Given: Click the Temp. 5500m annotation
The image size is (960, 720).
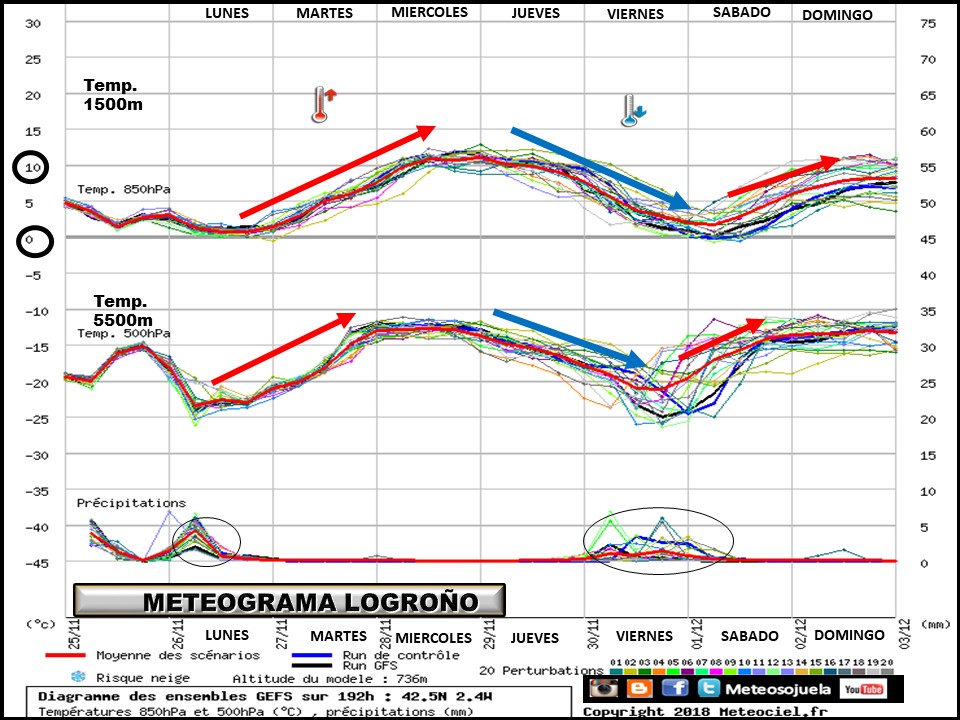Looking at the screenshot, I should click(122, 310).
